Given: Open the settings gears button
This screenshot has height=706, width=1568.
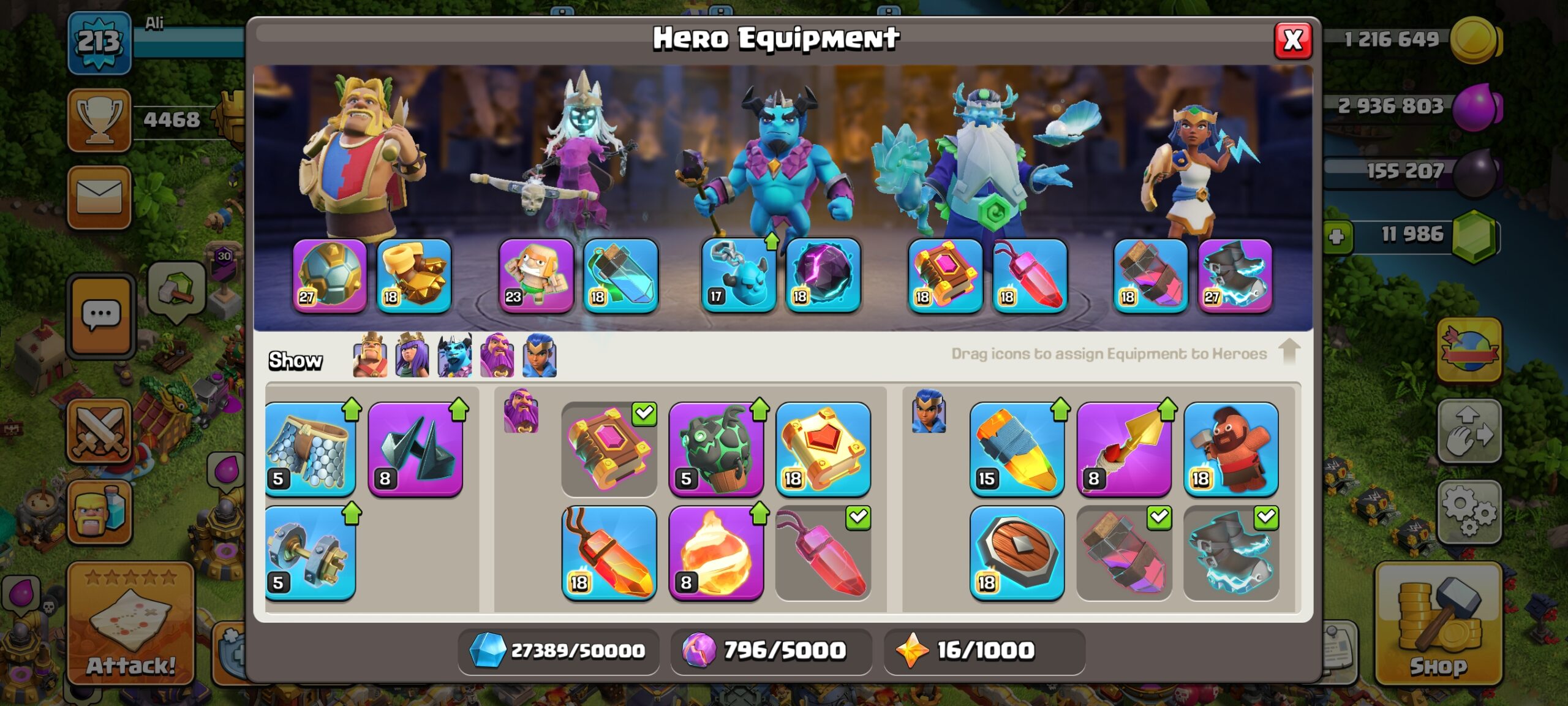Looking at the screenshot, I should pyautogui.click(x=1469, y=512).
